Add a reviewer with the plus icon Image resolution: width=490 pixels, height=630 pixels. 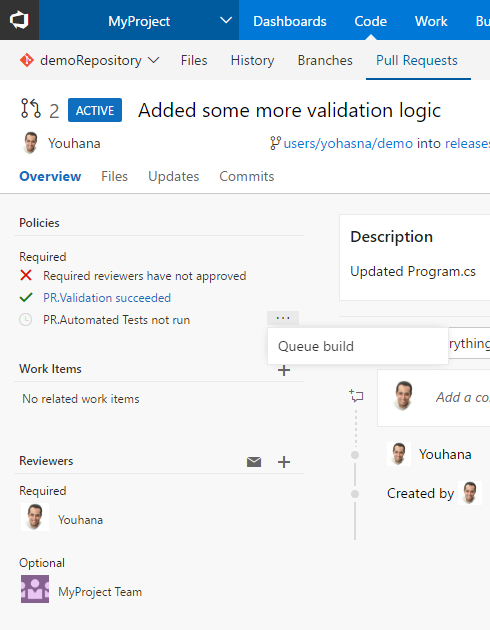click(284, 462)
